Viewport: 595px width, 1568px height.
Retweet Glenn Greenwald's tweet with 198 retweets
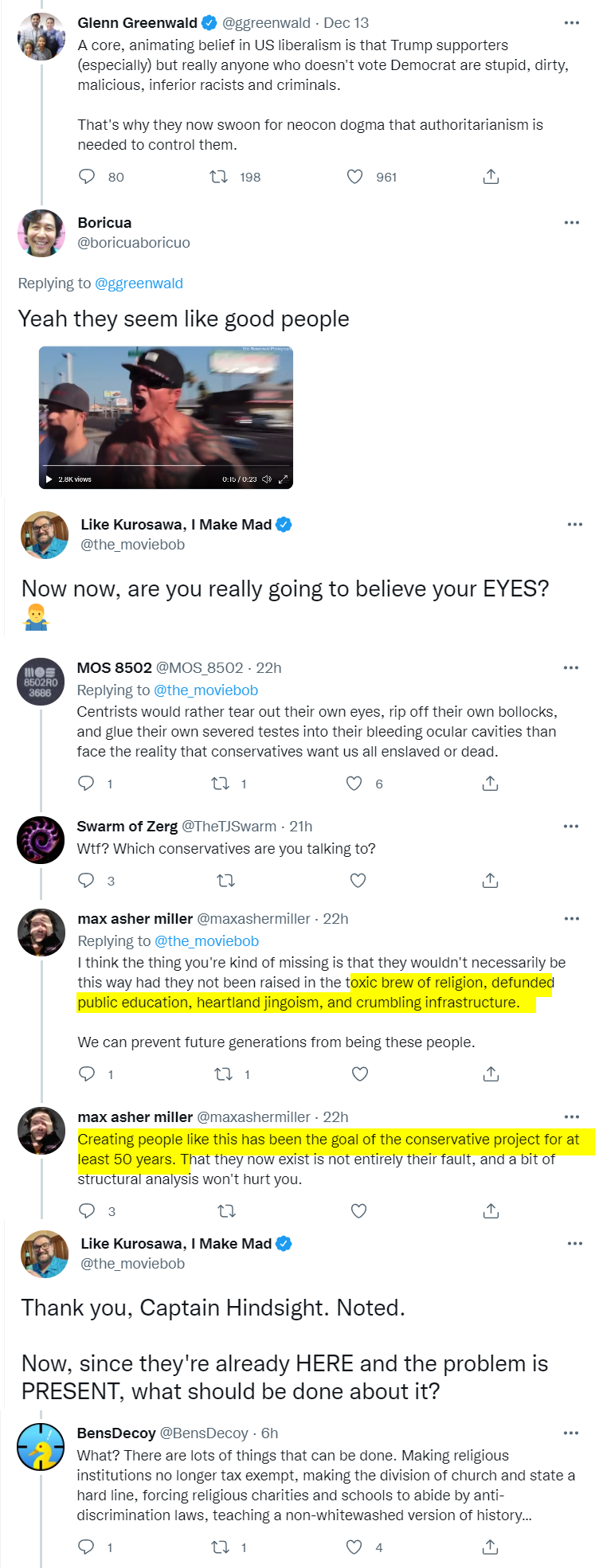point(218,177)
